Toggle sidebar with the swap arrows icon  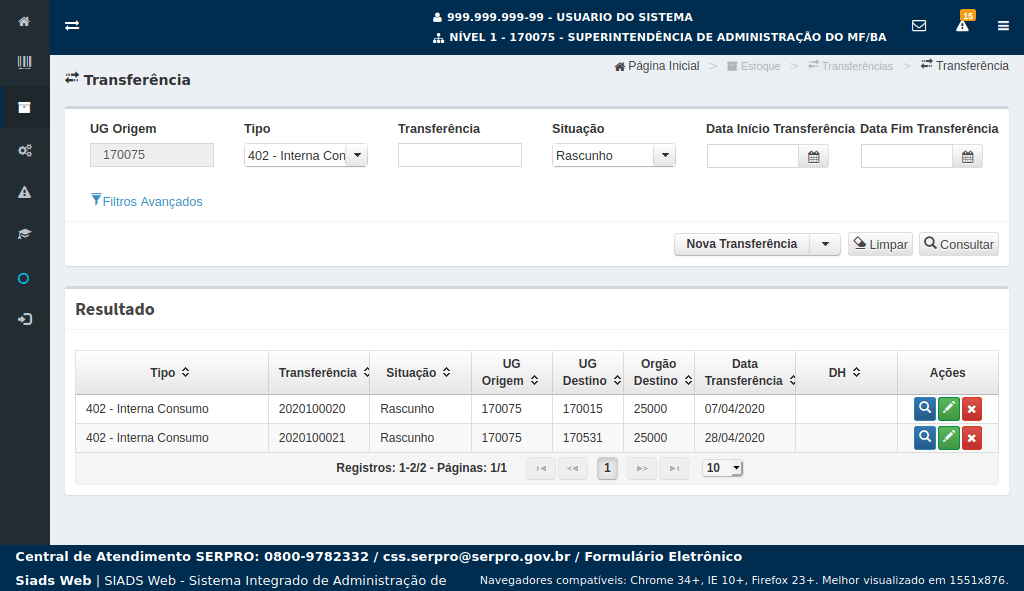click(72, 25)
